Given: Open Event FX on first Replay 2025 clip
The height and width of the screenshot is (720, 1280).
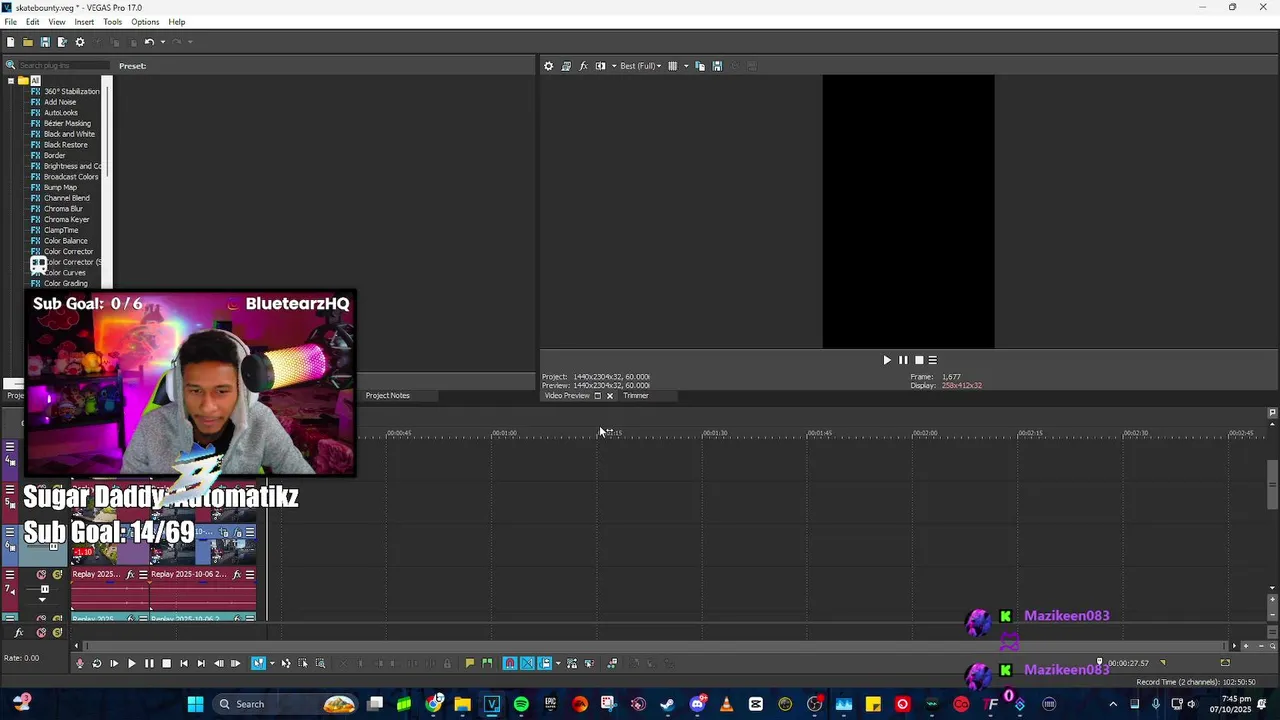Looking at the screenshot, I should coord(130,575).
